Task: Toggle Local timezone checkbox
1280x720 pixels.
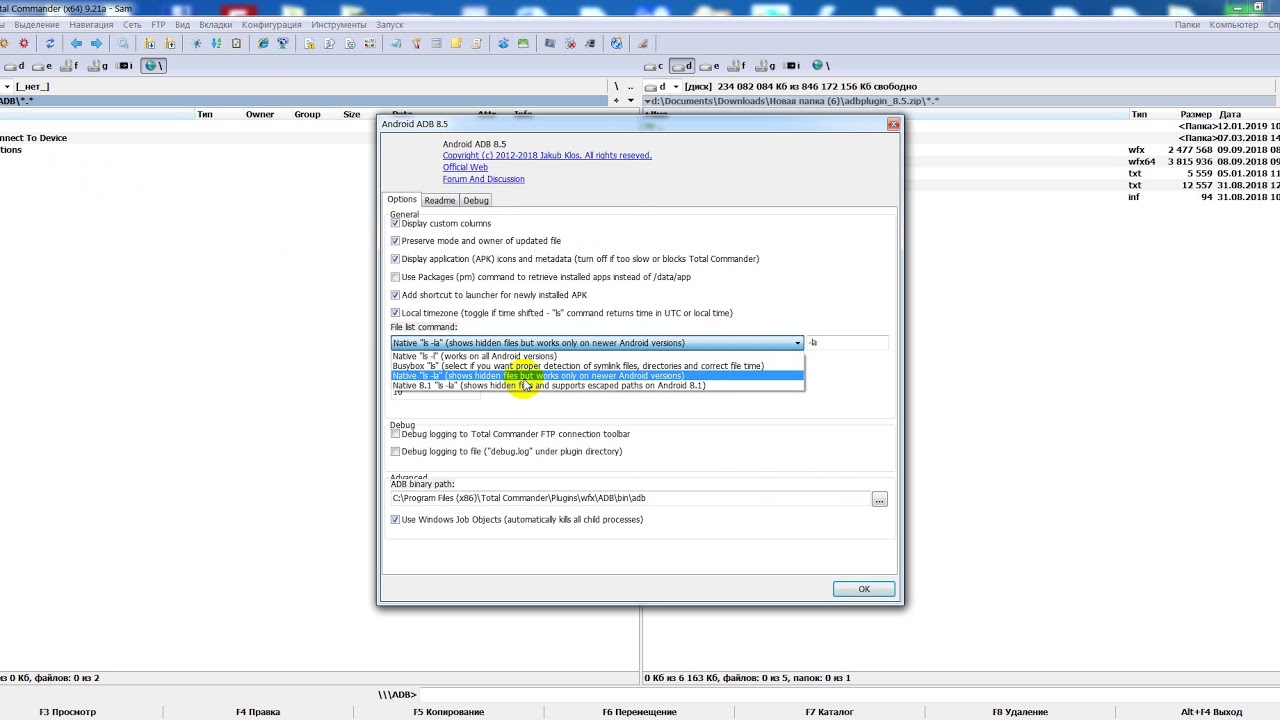Action: pyautogui.click(x=395, y=313)
